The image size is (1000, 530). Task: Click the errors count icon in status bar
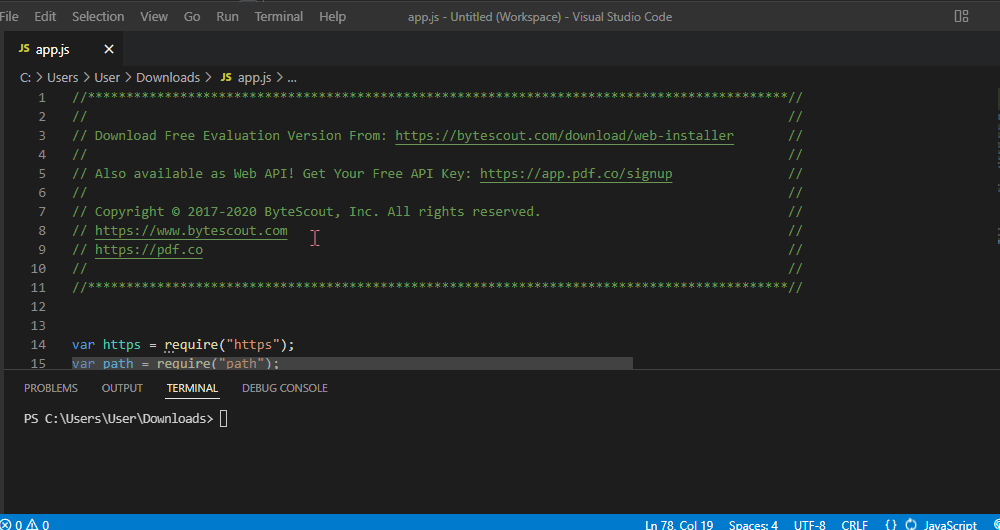pyautogui.click(x=6, y=526)
